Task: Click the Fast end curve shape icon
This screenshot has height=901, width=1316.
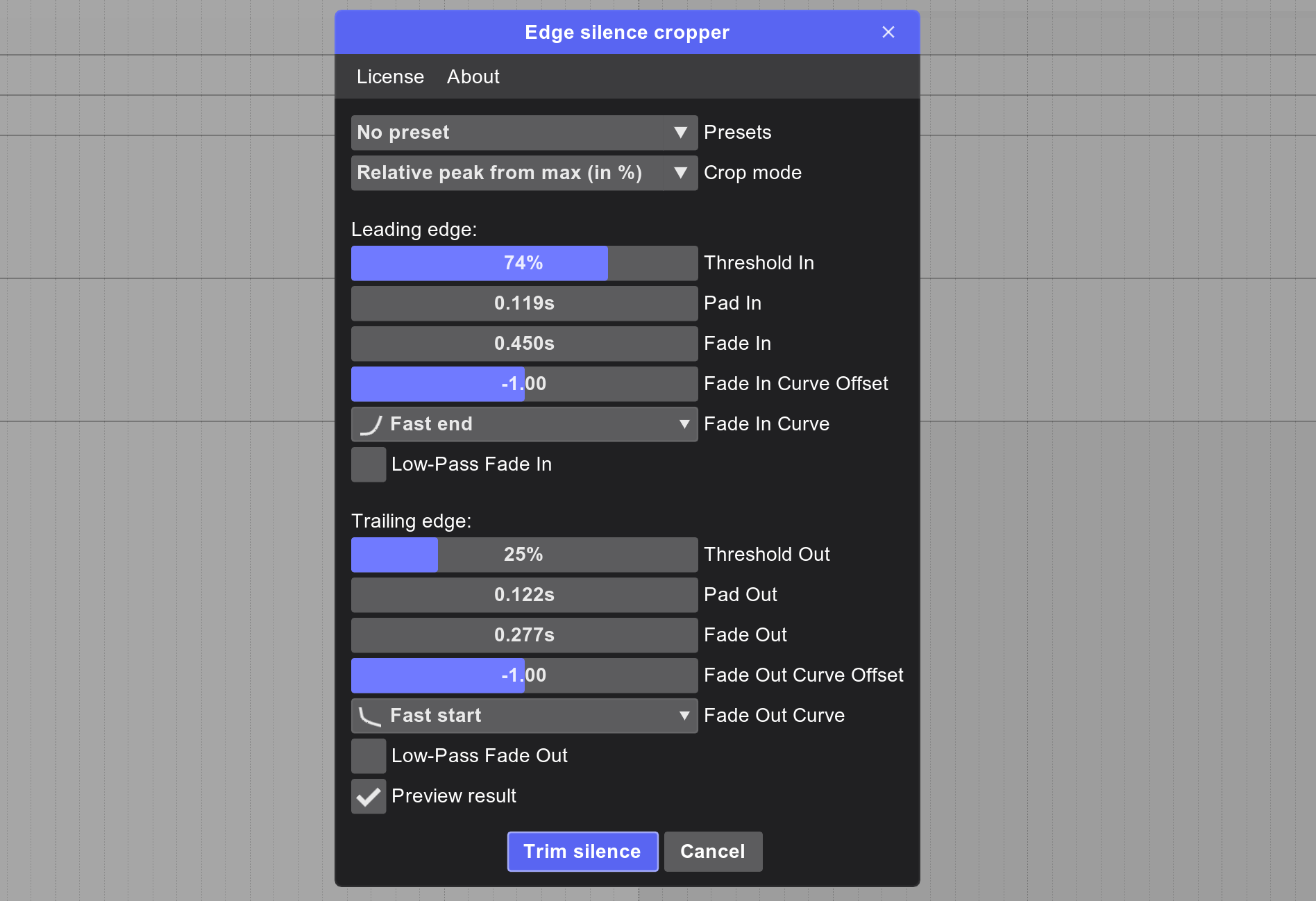Action: click(371, 425)
